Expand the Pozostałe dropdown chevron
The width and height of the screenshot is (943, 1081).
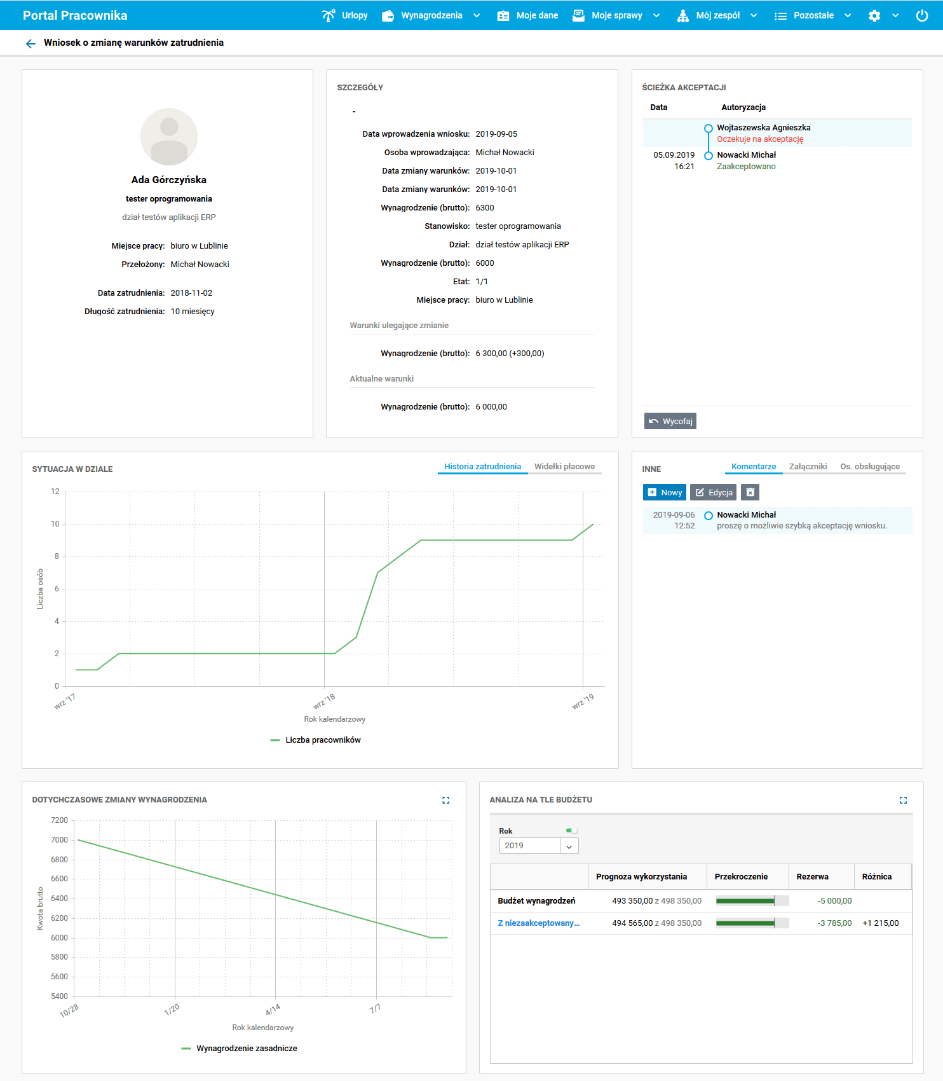848,16
